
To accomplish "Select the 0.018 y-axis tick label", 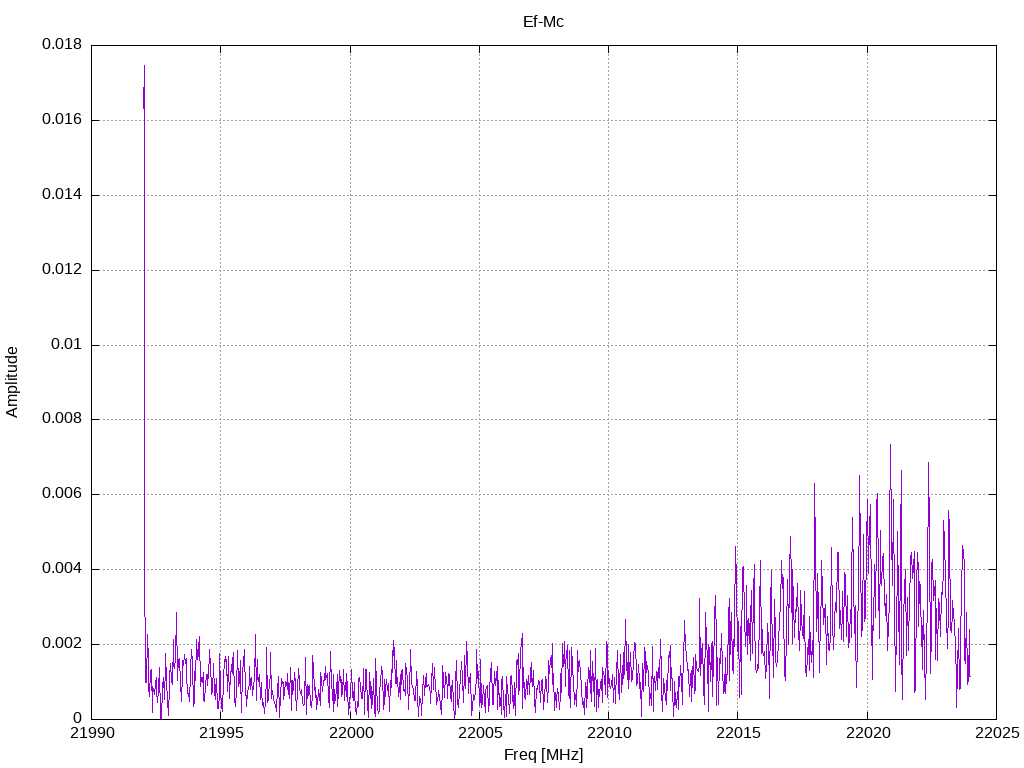I will point(61,45).
